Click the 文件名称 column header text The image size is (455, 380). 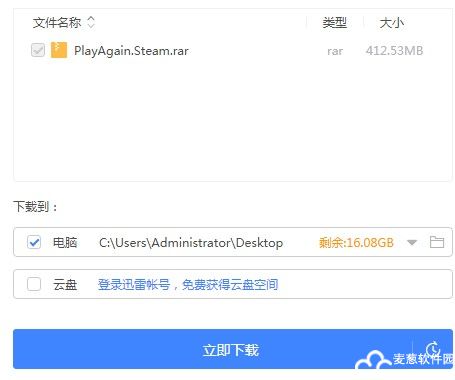[x=57, y=23]
